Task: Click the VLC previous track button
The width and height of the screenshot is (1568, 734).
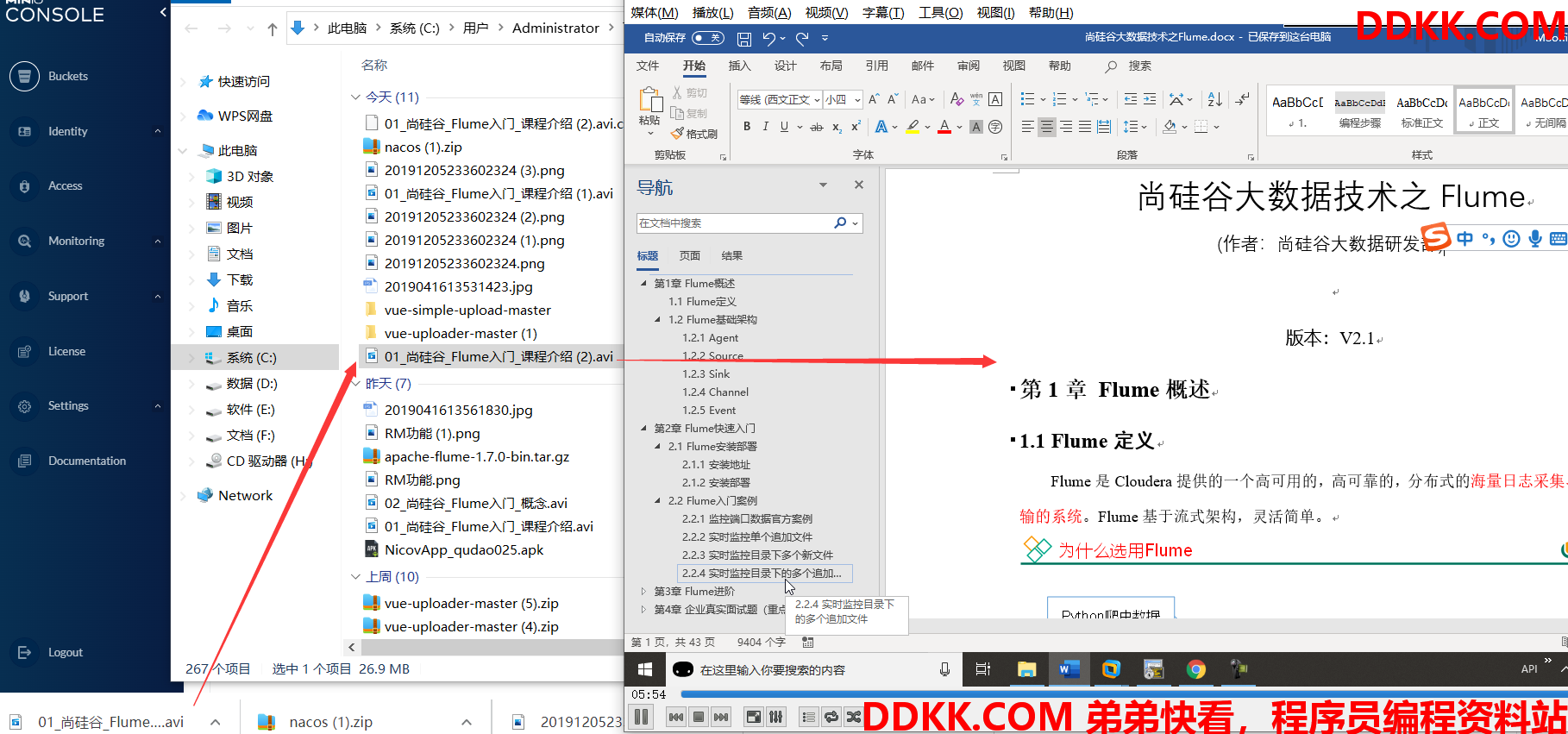Action: point(676,717)
